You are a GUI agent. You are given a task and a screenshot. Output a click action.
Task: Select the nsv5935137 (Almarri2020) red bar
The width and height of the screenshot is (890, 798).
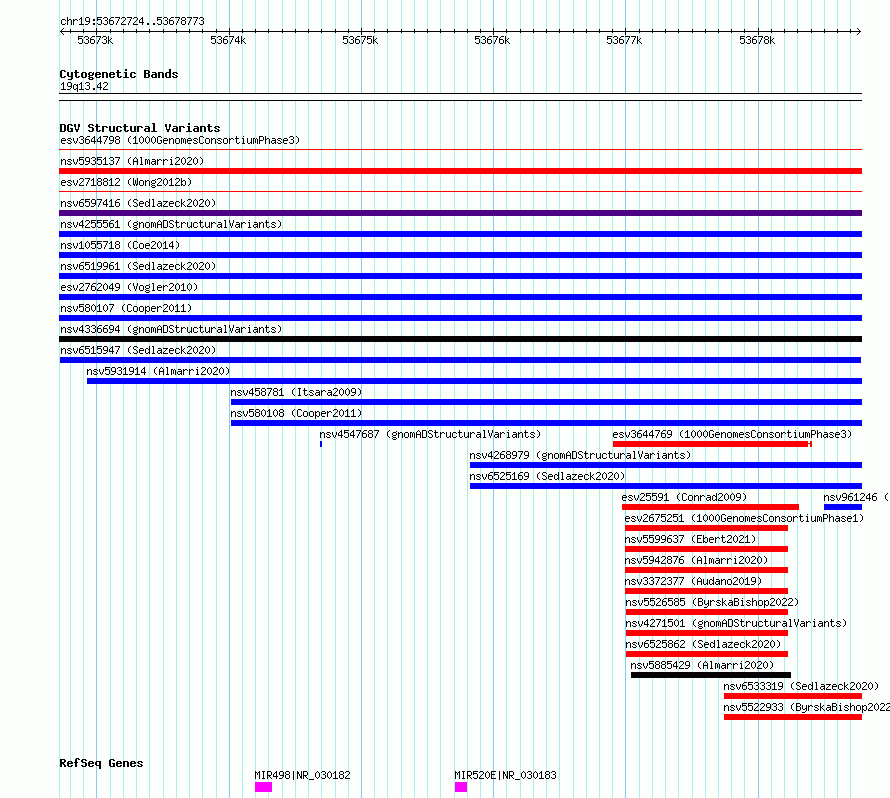pyautogui.click(x=460, y=171)
